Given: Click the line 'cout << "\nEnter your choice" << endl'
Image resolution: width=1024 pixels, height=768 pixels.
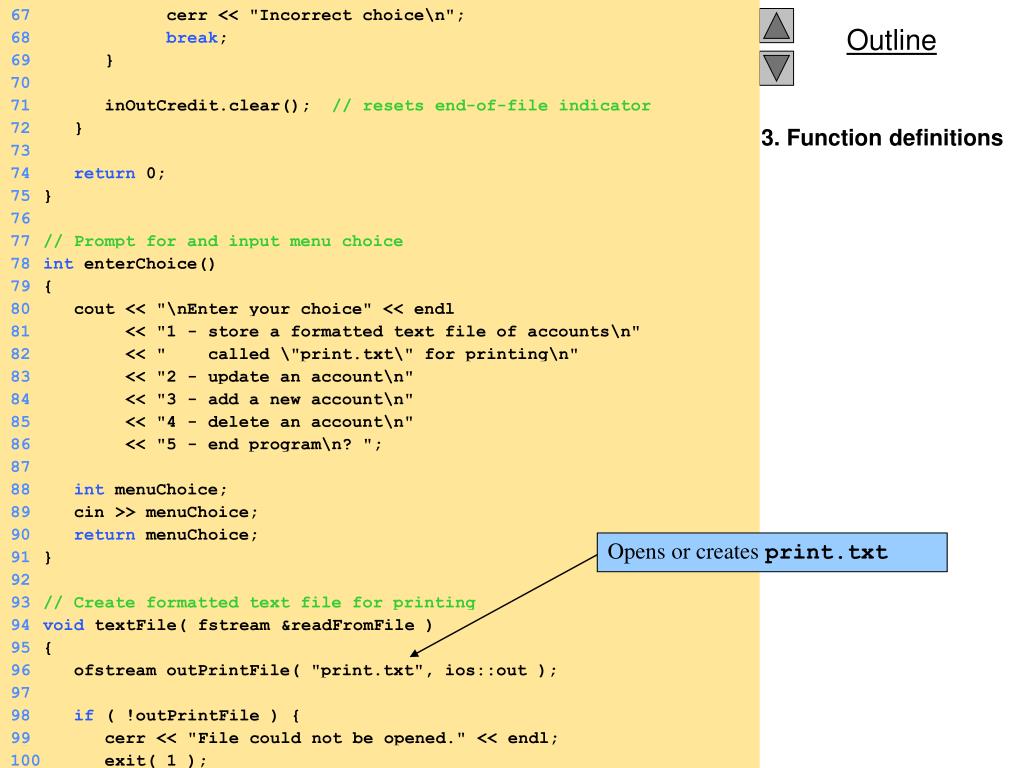Looking at the screenshot, I should coord(264,309).
